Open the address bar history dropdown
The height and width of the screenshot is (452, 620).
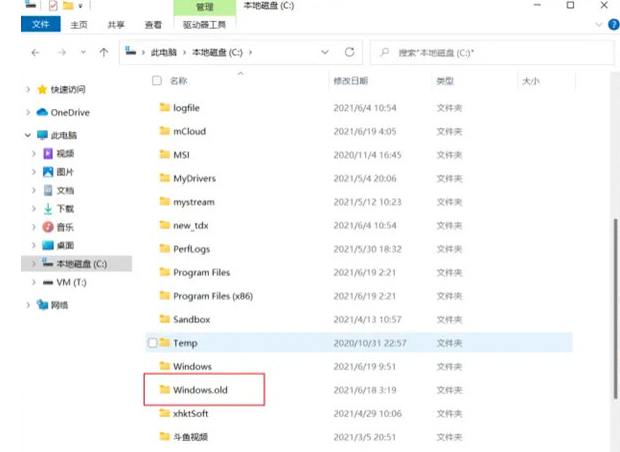pyautogui.click(x=325, y=52)
